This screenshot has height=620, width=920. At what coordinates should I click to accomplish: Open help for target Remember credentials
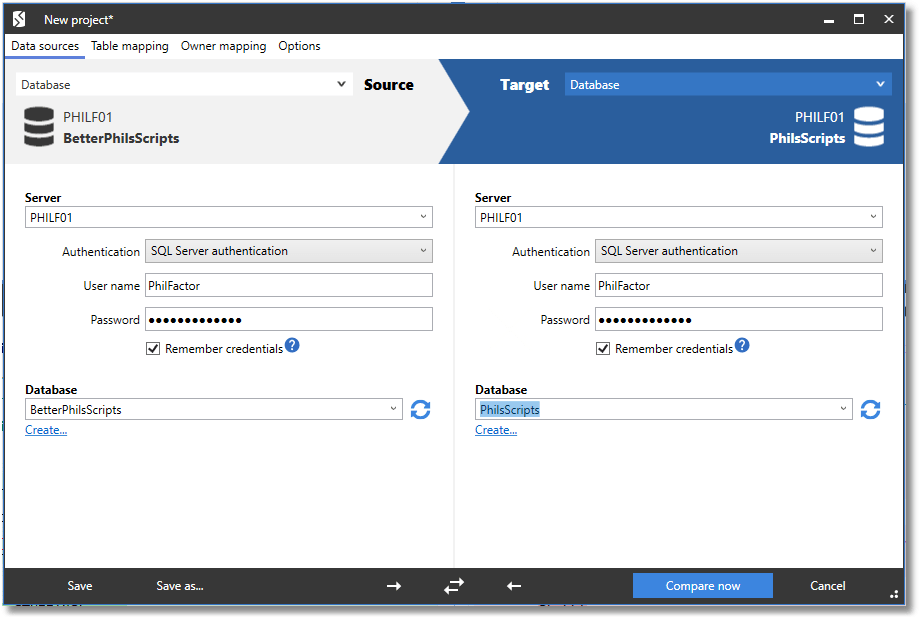point(742,345)
